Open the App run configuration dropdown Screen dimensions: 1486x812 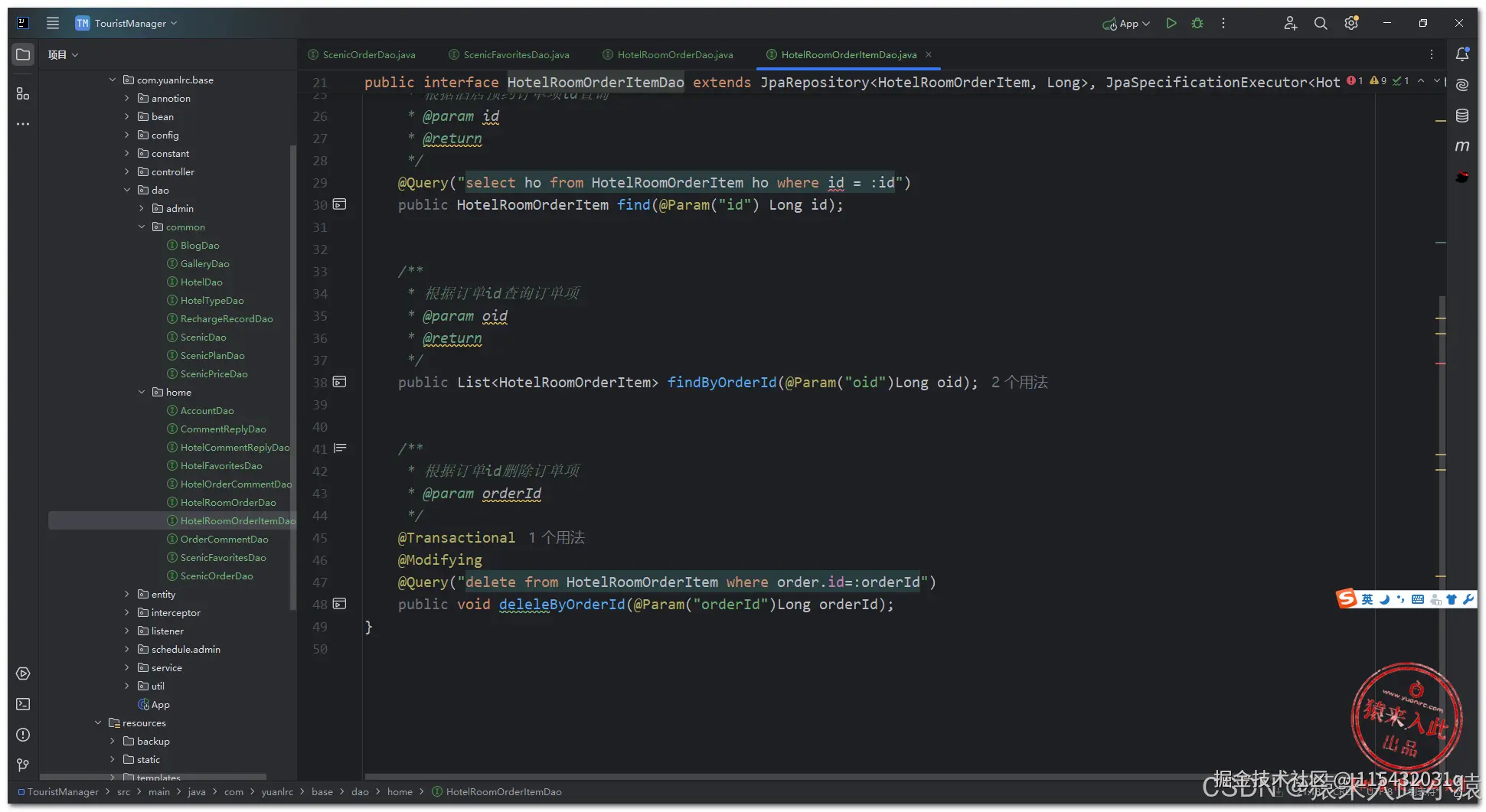[x=1126, y=24]
